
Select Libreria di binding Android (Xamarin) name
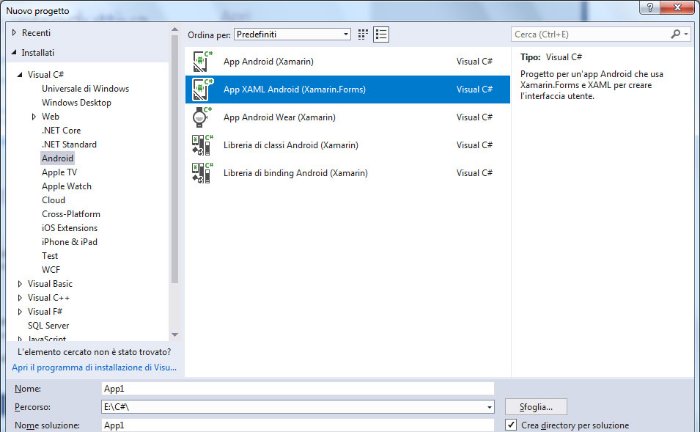click(x=296, y=173)
